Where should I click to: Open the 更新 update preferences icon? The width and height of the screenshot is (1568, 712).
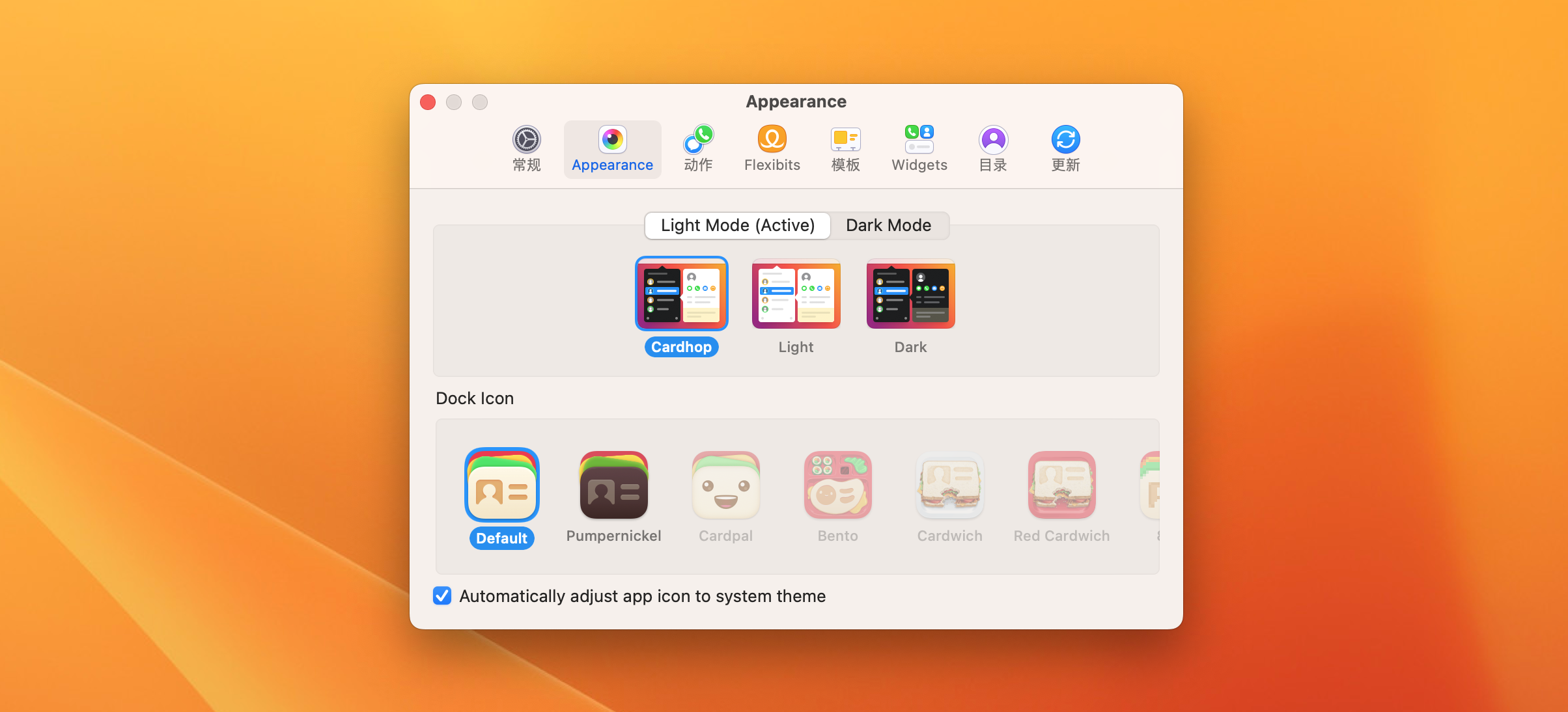1065,148
